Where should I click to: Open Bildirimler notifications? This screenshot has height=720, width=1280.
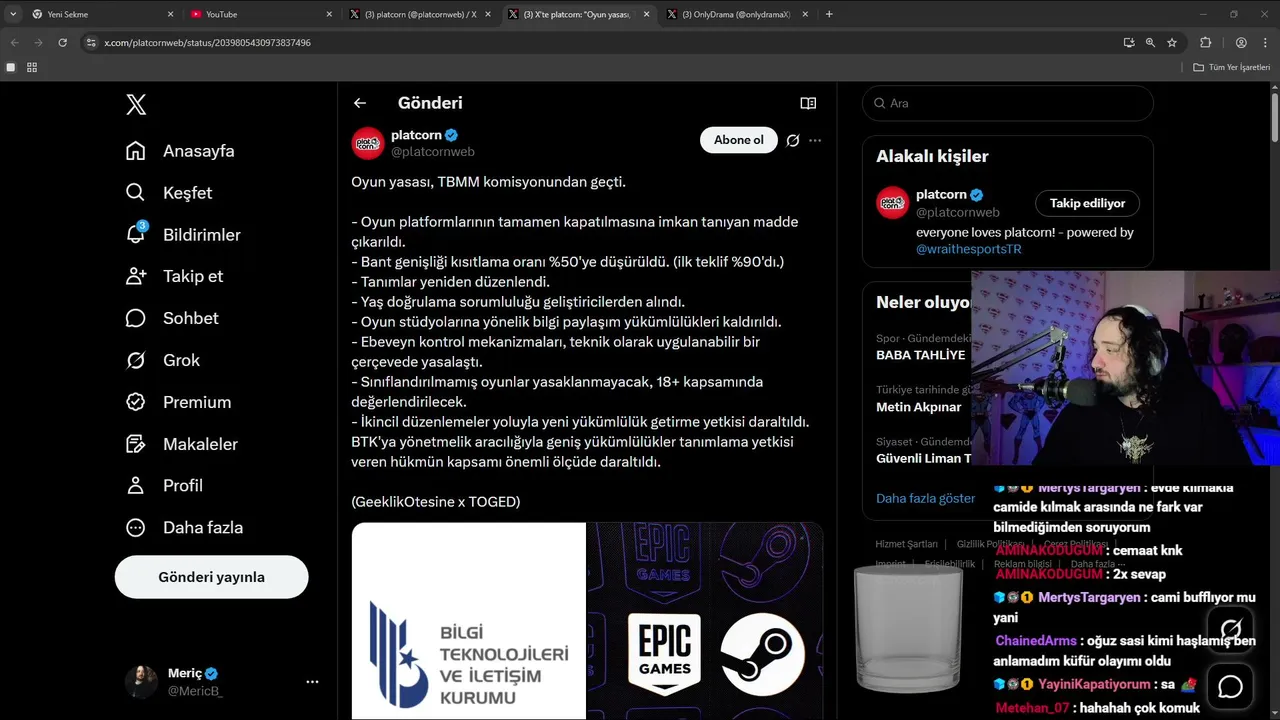tap(183, 235)
